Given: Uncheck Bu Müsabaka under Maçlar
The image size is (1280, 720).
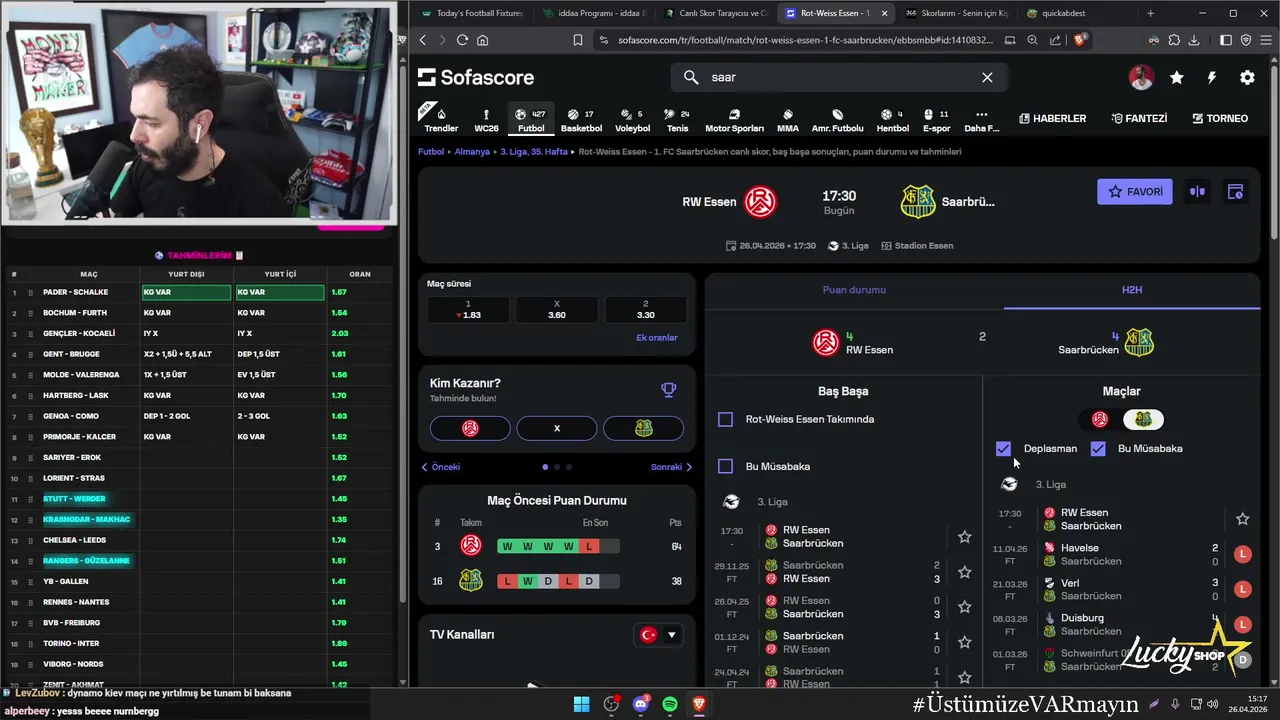Looking at the screenshot, I should [1098, 448].
